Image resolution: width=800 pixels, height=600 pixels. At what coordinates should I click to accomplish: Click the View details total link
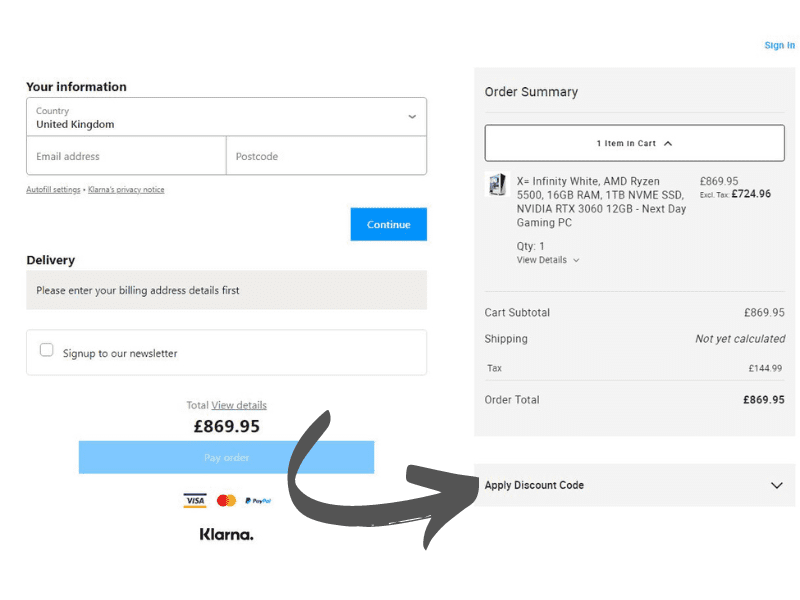click(239, 405)
